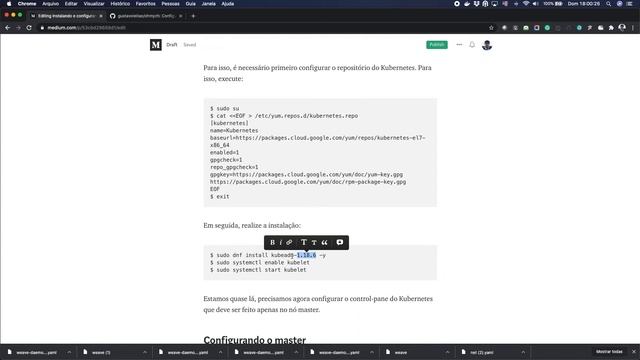The image size is (640, 360).
Task: Open the notifications bell
Action: pos(472,44)
